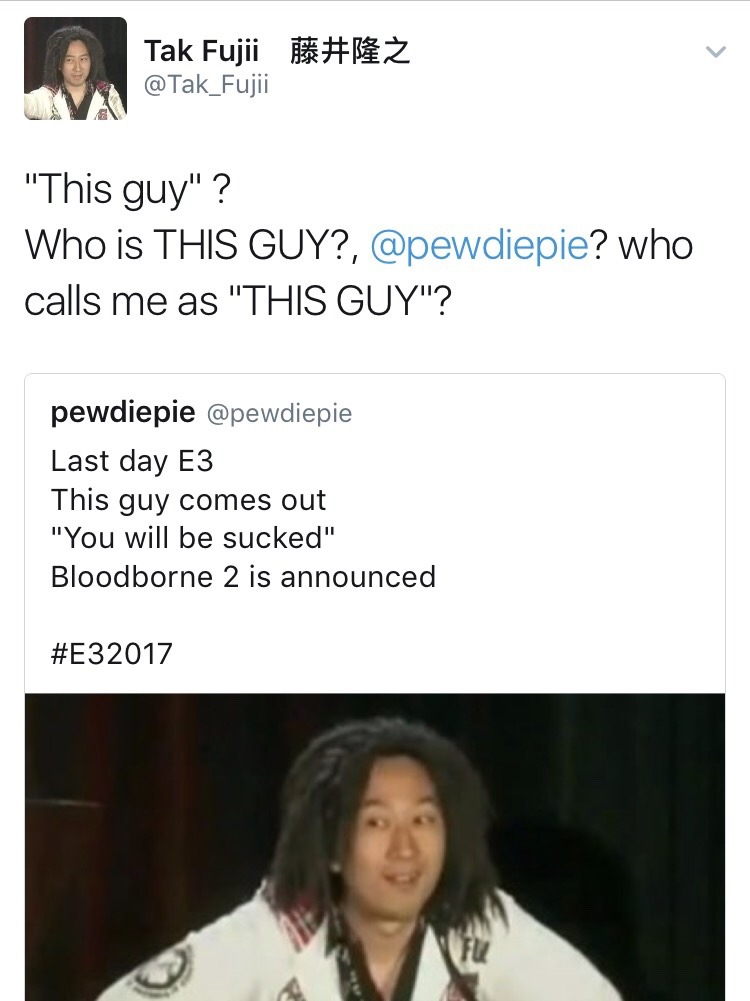Open Tak Fujii's profile avatar picture

pyautogui.click(x=75, y=68)
